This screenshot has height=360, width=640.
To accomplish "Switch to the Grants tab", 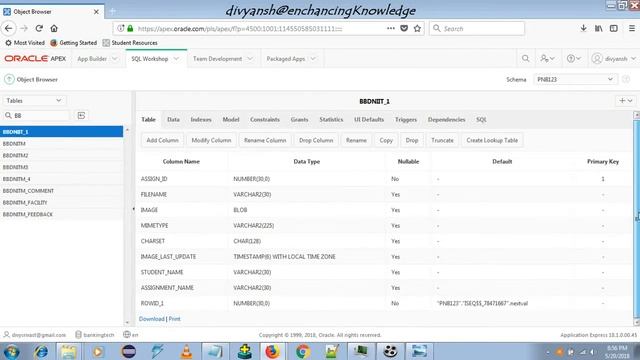I will pos(299,120).
